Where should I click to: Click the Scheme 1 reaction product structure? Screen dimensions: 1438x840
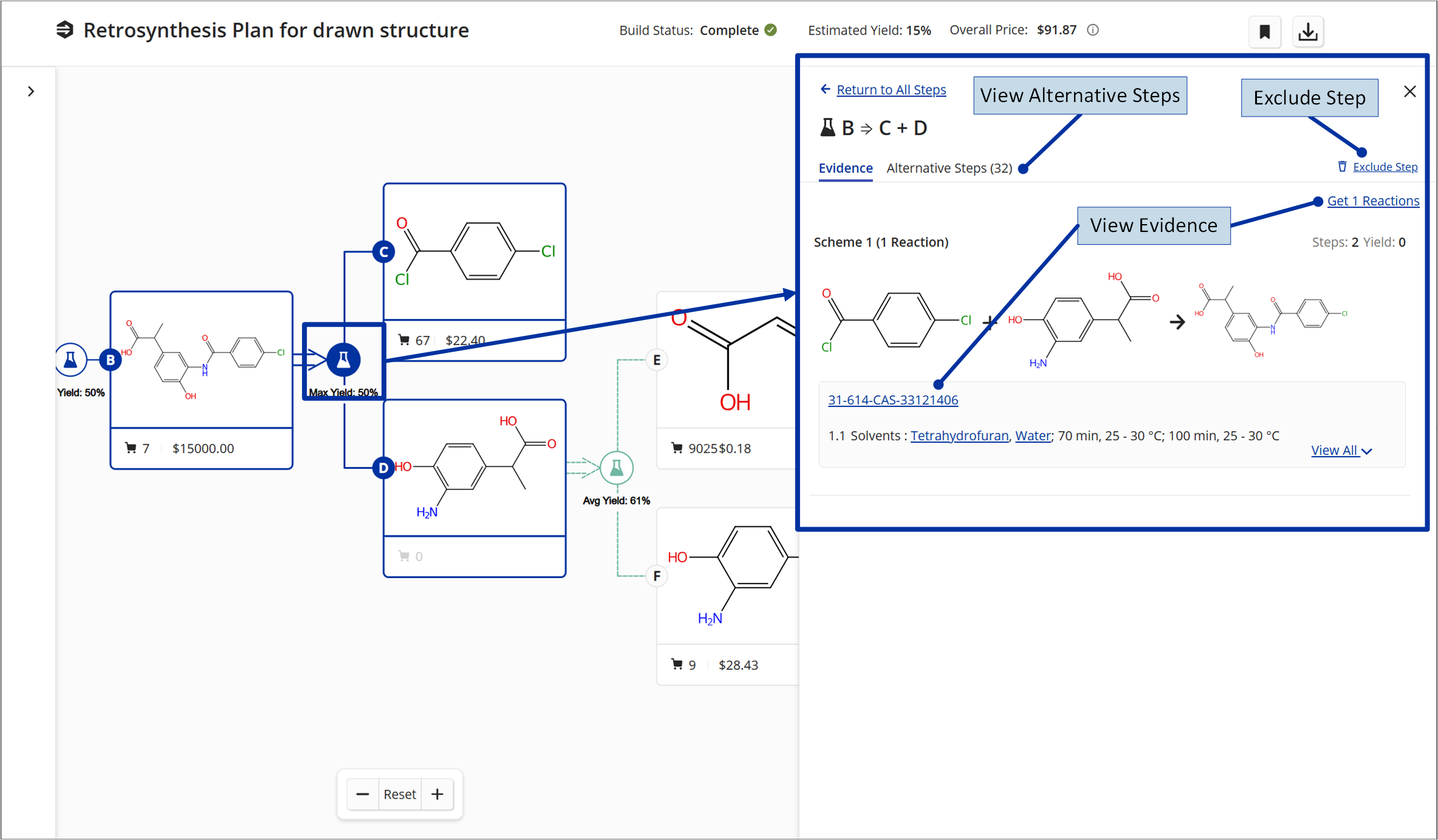[x=1271, y=321]
